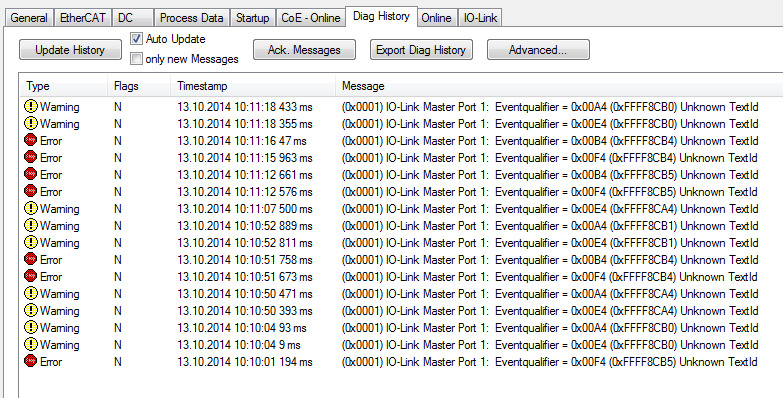Click warning icon at 10:10:50 393 ms
Screen dimensions: 783x398
pyautogui.click(x=31, y=310)
